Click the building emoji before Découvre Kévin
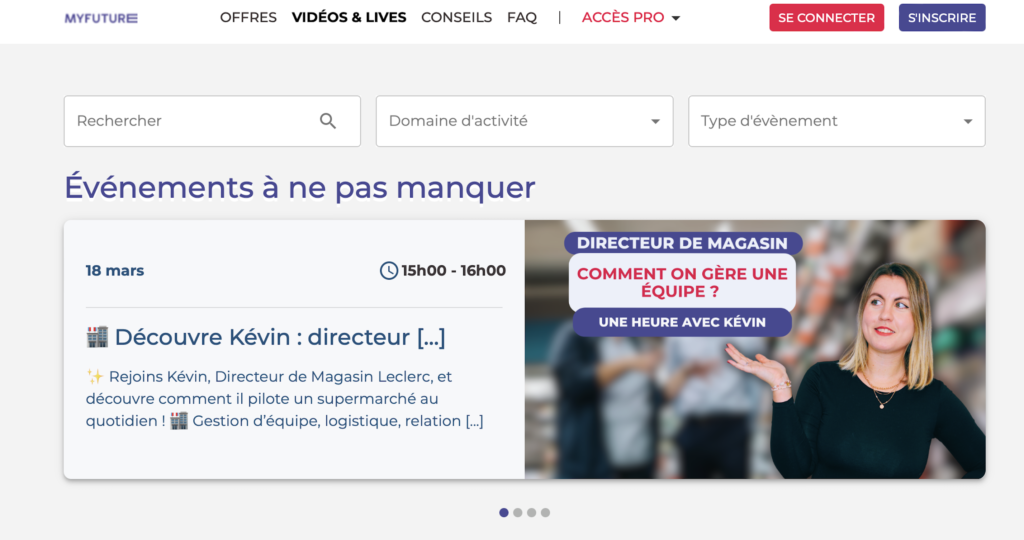The width and height of the screenshot is (1024, 540). pos(97,337)
